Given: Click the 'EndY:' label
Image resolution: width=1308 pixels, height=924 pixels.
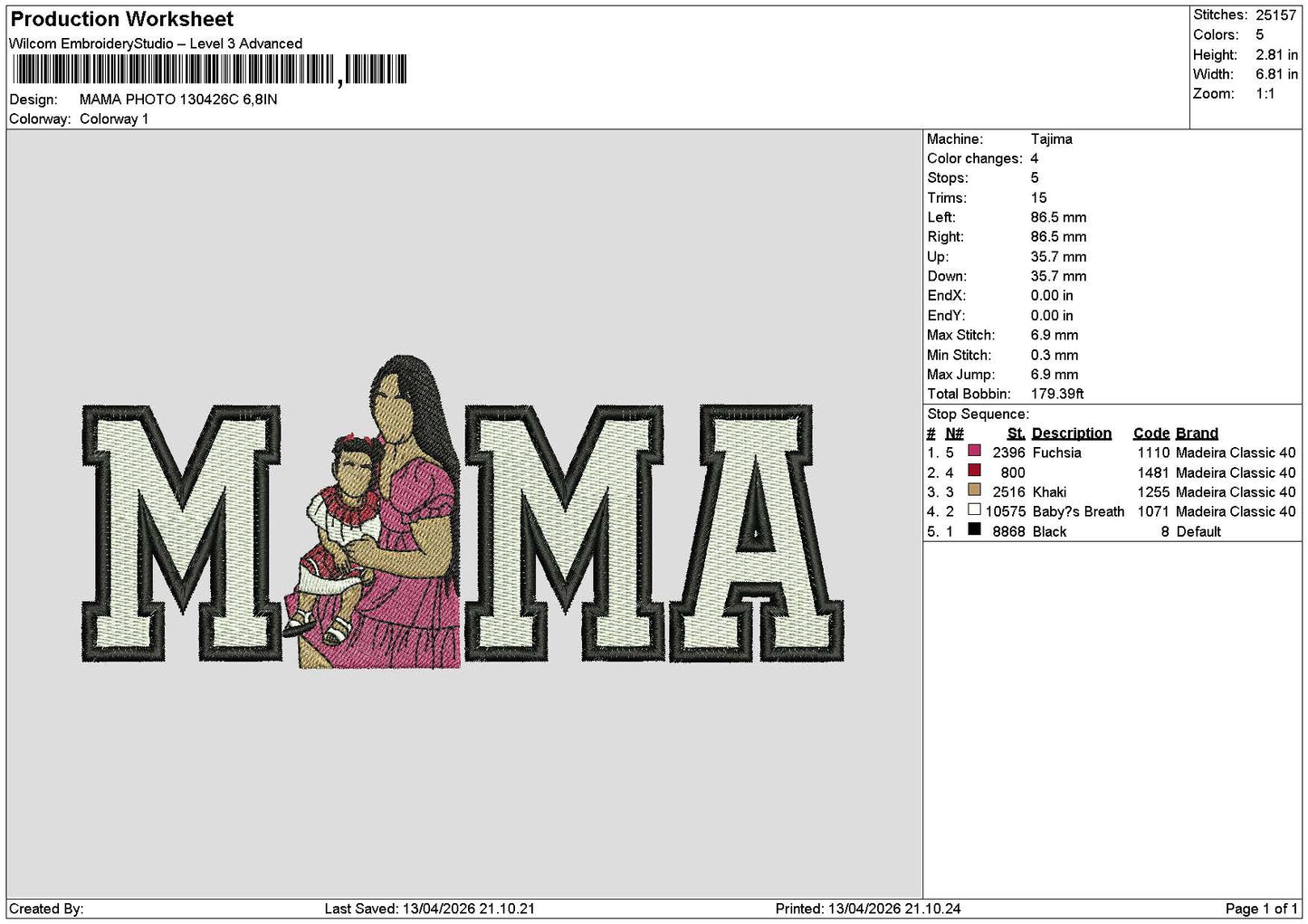Looking at the screenshot, I should click(946, 316).
